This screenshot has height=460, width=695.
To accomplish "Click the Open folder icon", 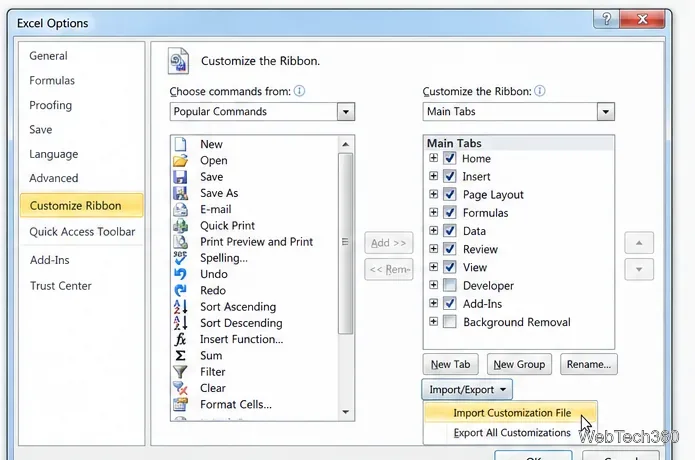I will click(180, 160).
